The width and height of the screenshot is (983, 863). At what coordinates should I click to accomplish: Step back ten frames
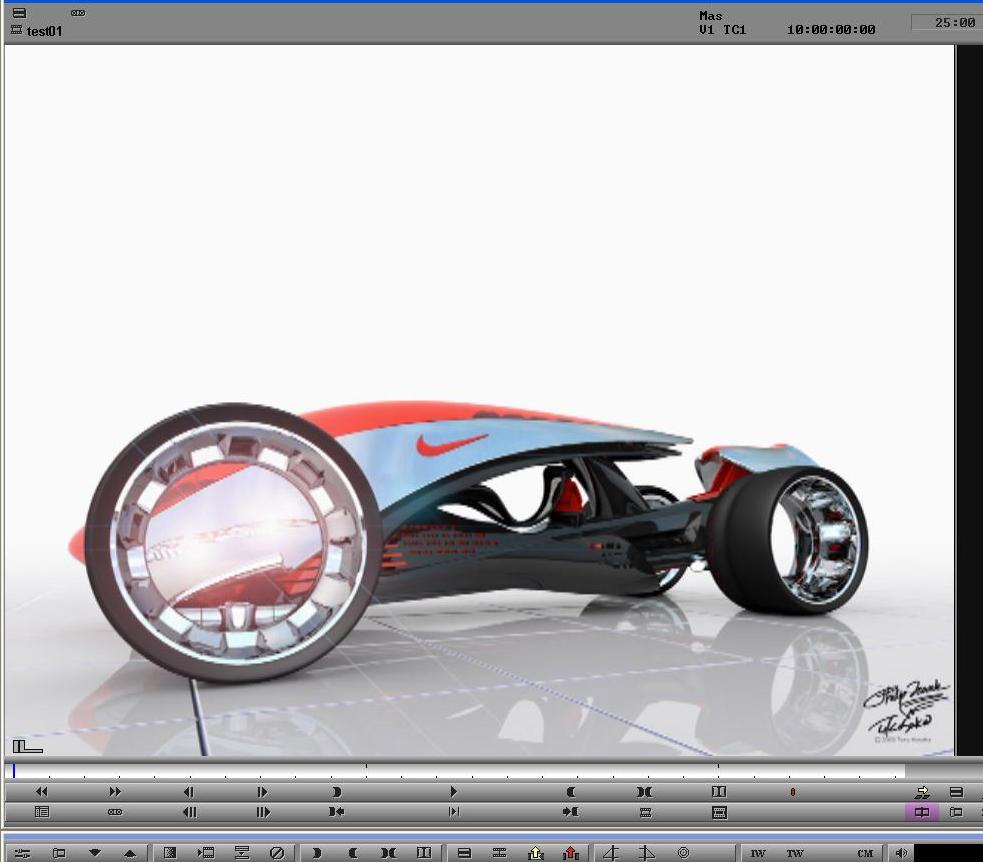point(189,812)
